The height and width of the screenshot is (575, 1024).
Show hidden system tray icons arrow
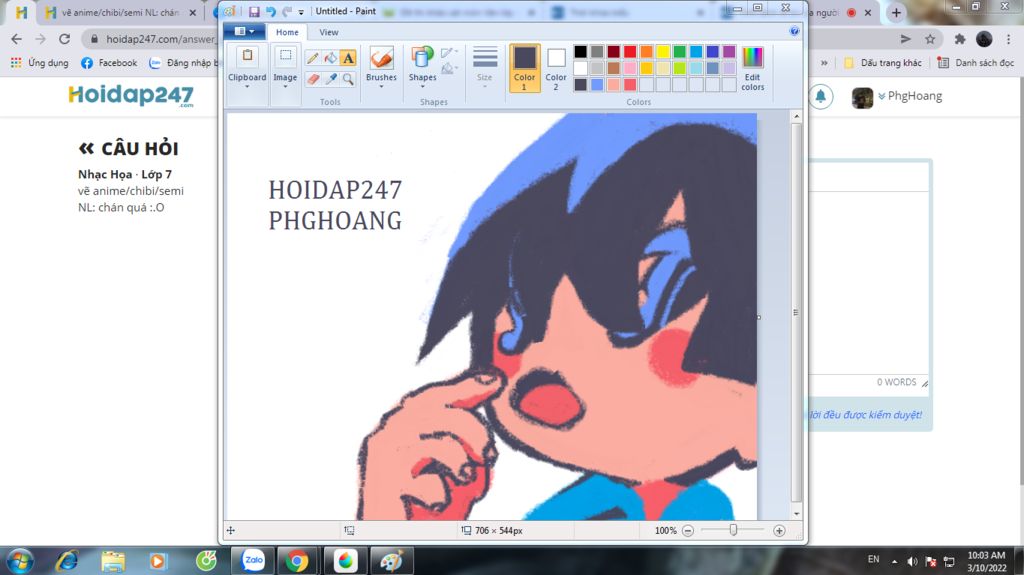coord(894,561)
